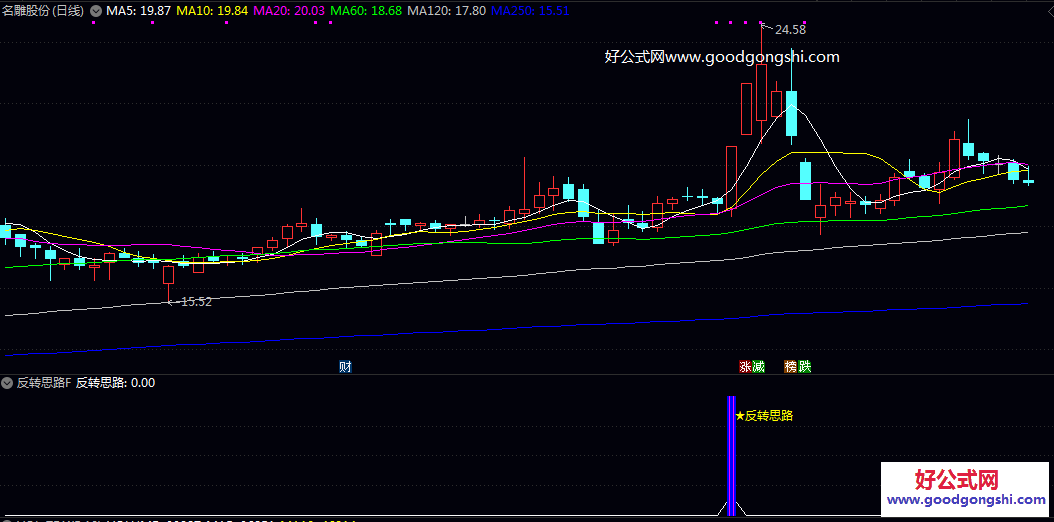This screenshot has height=522, width=1054.
Task: Click the green 减 event marker
Action: 758,367
